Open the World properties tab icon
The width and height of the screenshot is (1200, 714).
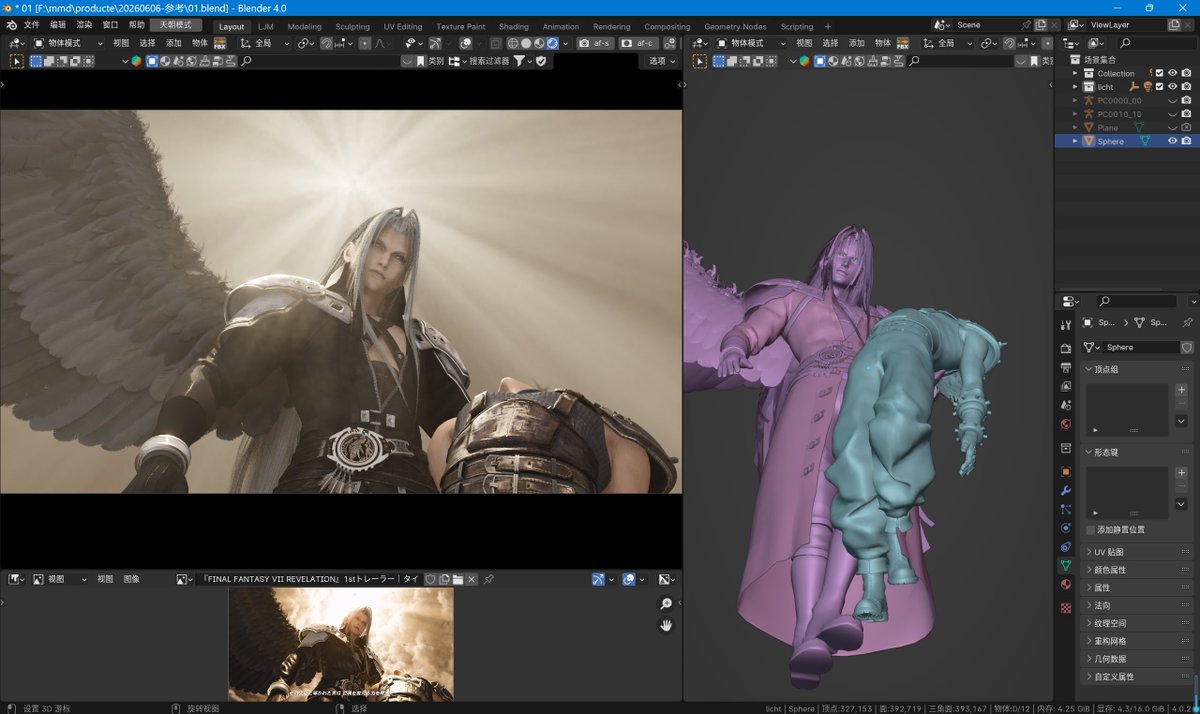coord(1066,424)
